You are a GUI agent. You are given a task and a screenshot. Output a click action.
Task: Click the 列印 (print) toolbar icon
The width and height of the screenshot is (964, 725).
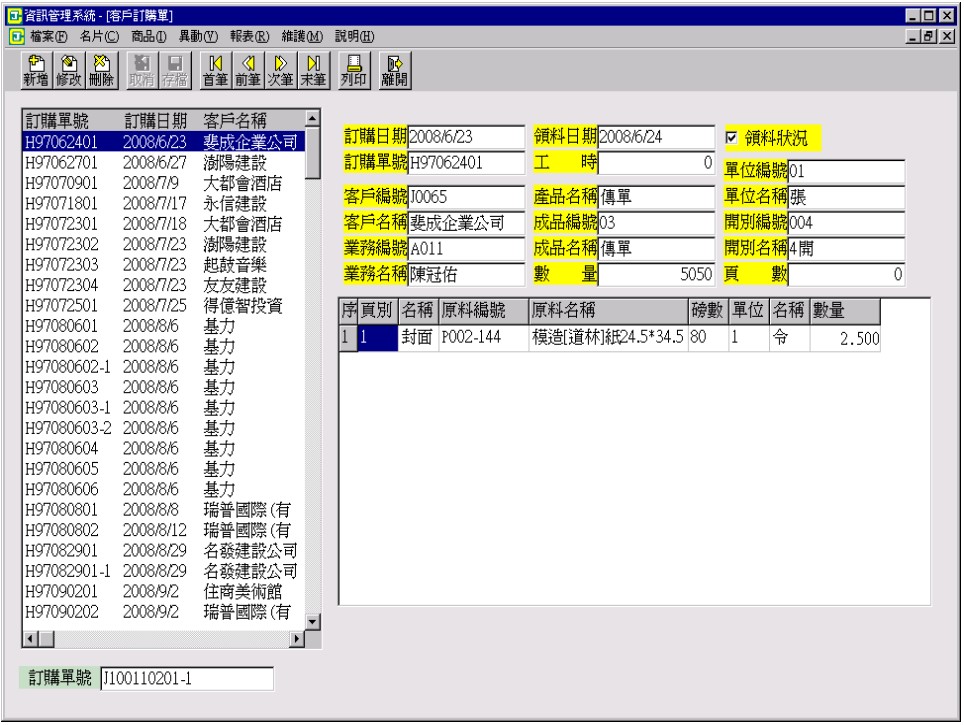354,71
